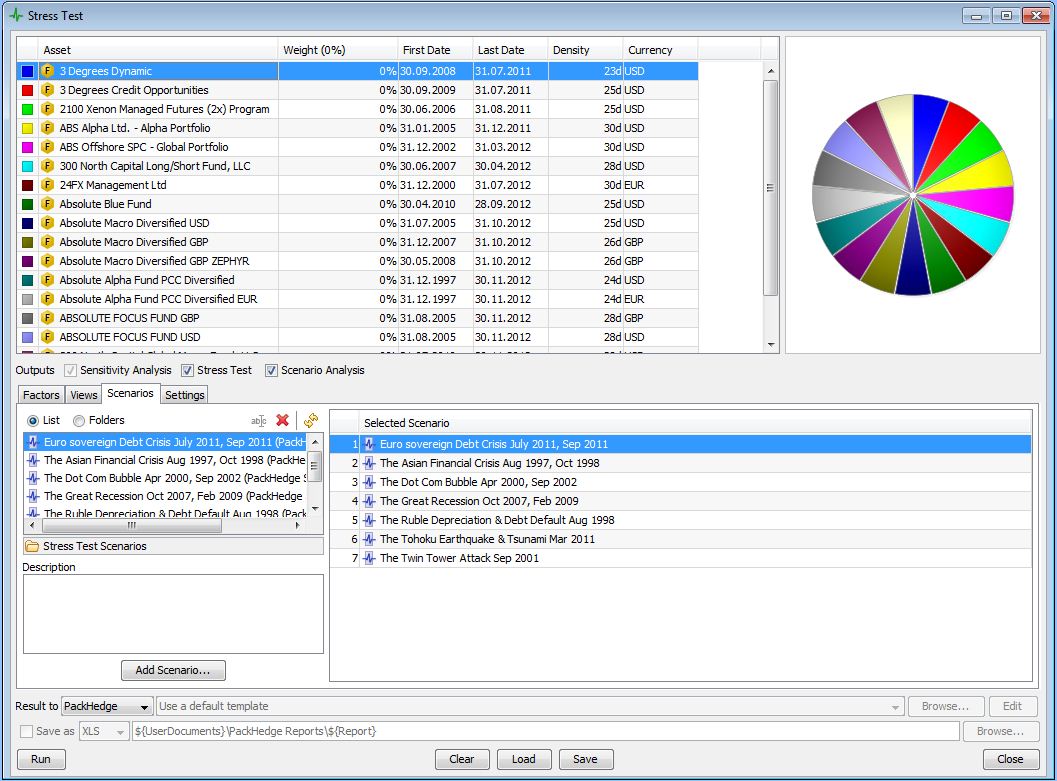Click icon of selected scenario 2 Asian Financial Crisis
1057x781 pixels.
369,463
